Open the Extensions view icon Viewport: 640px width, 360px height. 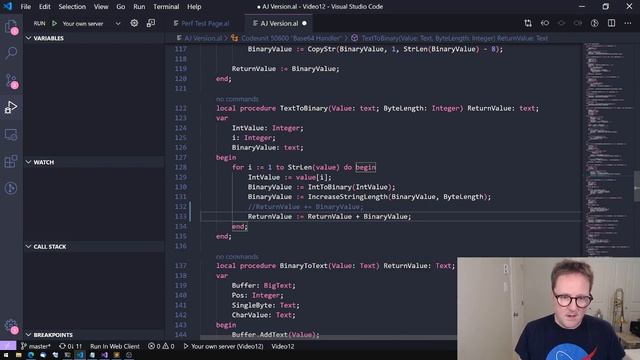[x=11, y=161]
